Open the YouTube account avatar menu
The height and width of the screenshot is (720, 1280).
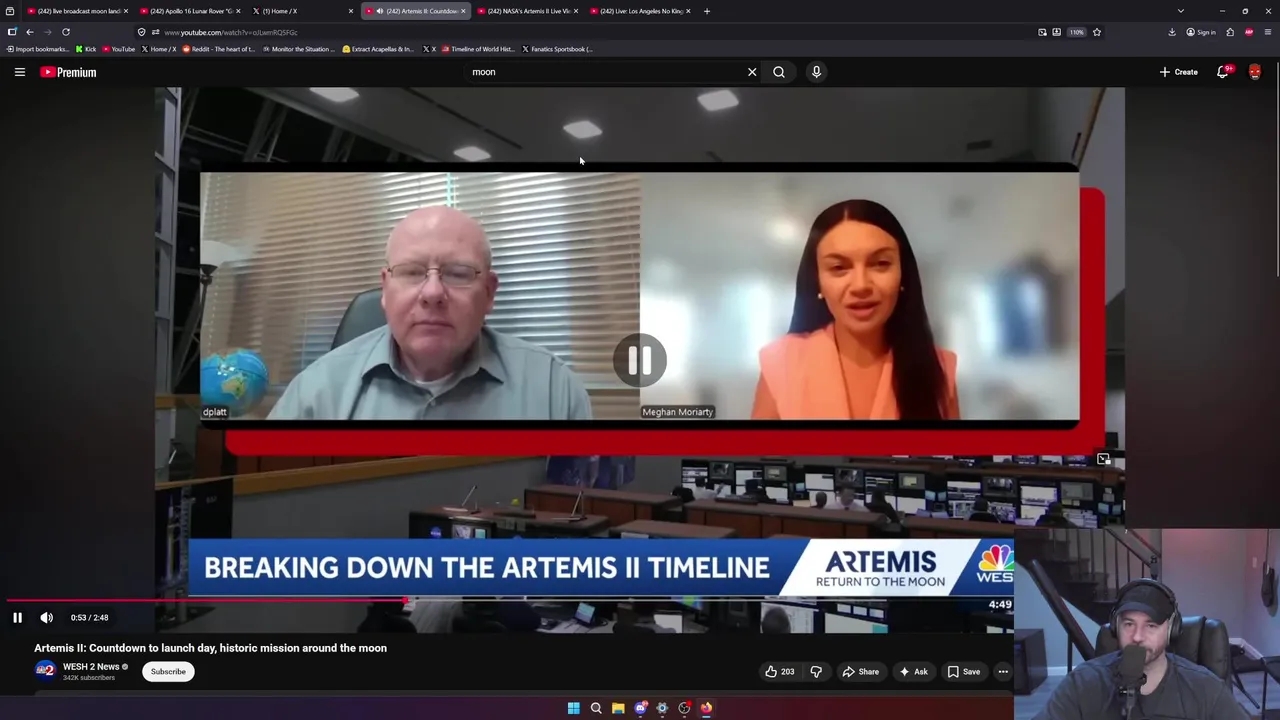click(x=1255, y=72)
